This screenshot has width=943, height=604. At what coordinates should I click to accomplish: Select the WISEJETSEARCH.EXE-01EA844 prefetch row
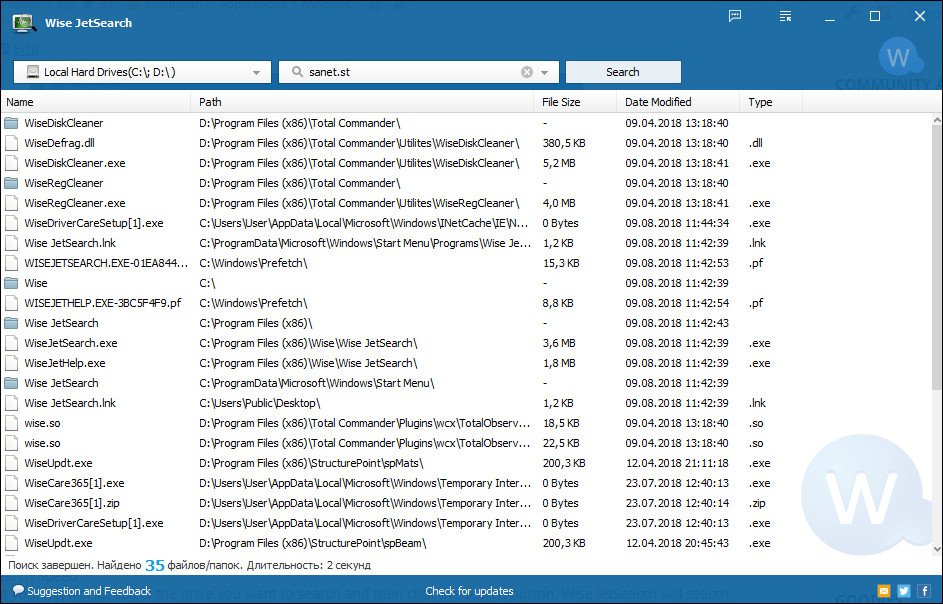(x=466, y=263)
